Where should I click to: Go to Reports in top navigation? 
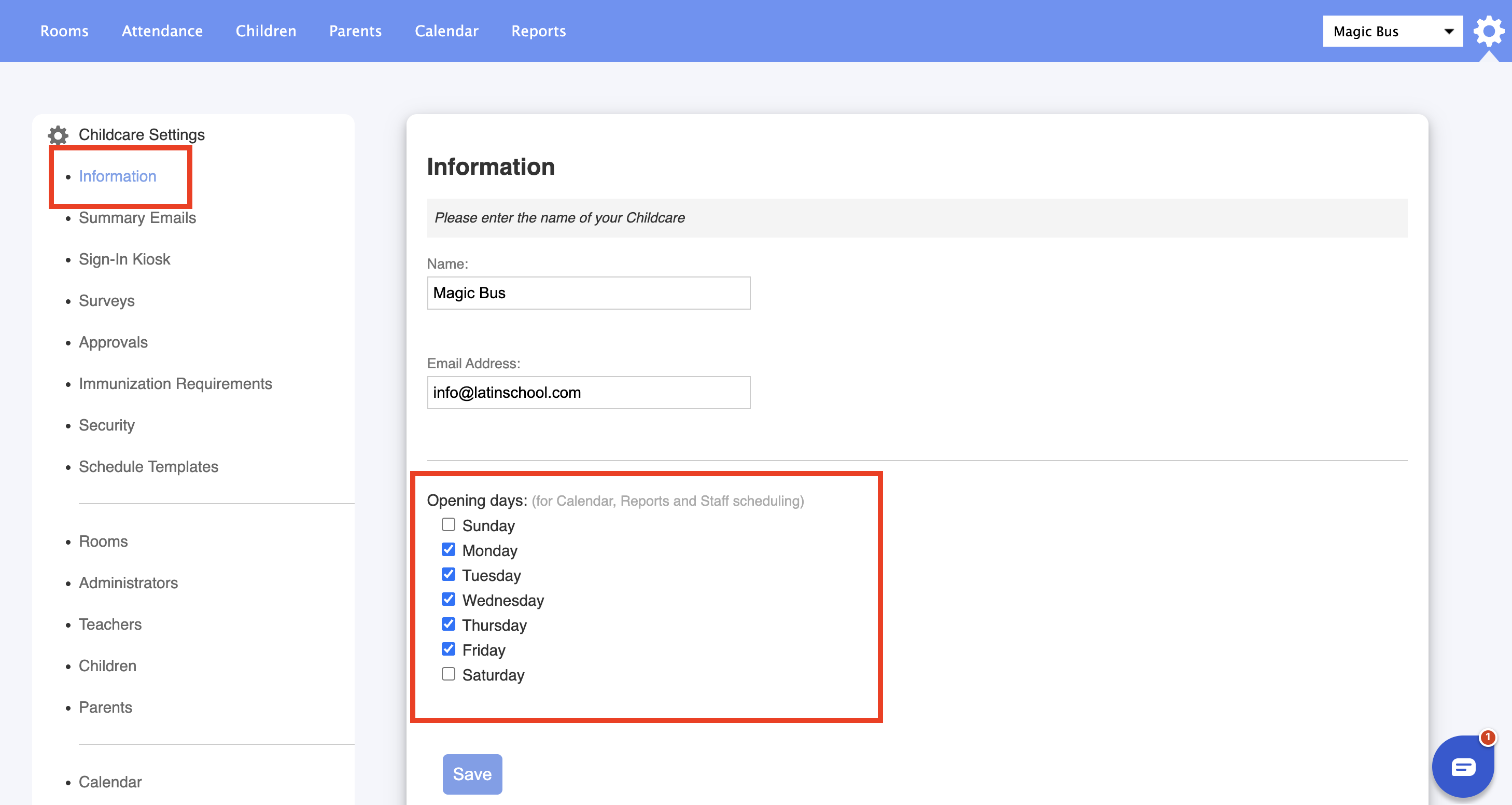pyautogui.click(x=538, y=31)
